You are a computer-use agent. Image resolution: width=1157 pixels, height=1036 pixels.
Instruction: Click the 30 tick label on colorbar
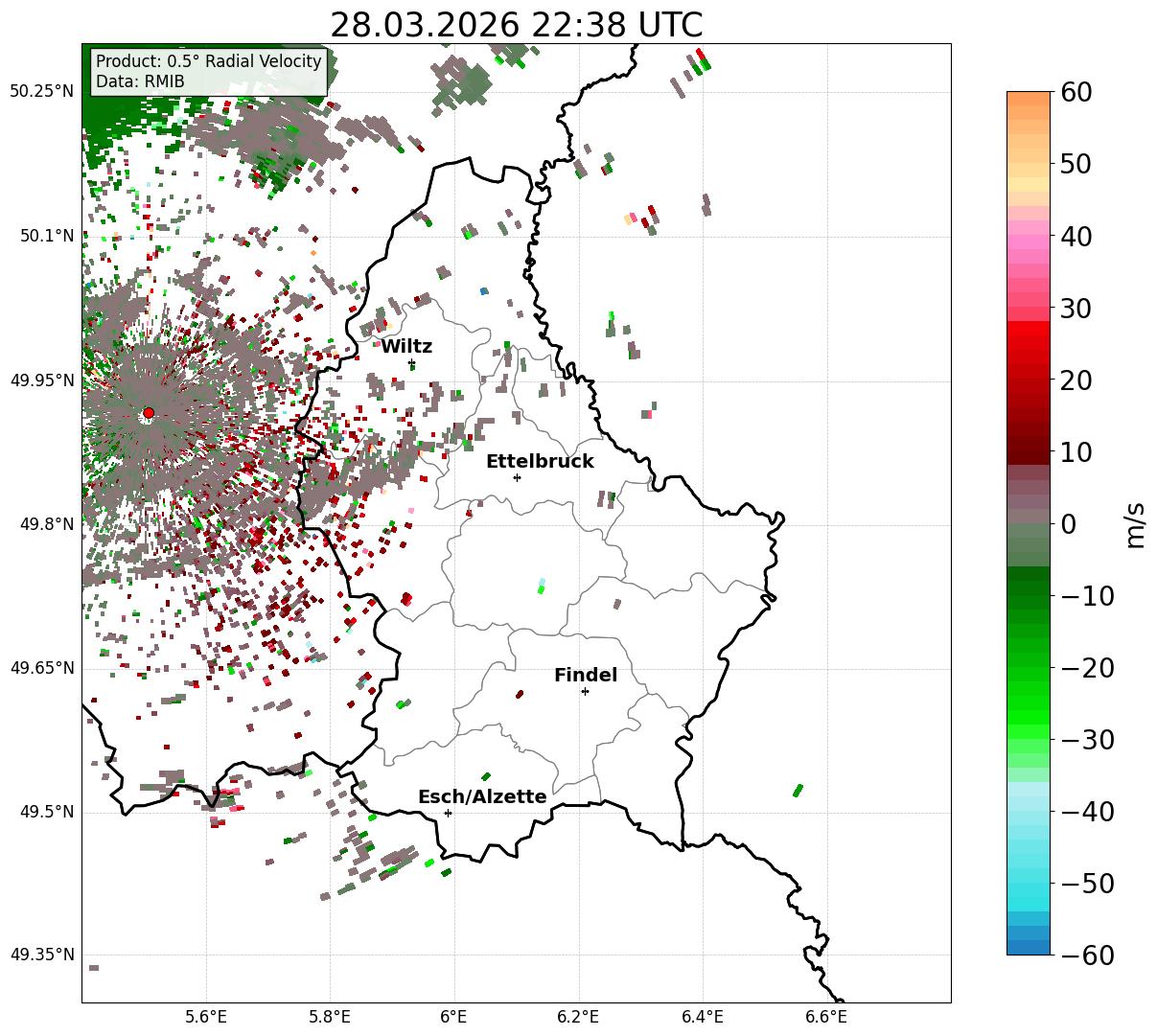tap(1078, 309)
